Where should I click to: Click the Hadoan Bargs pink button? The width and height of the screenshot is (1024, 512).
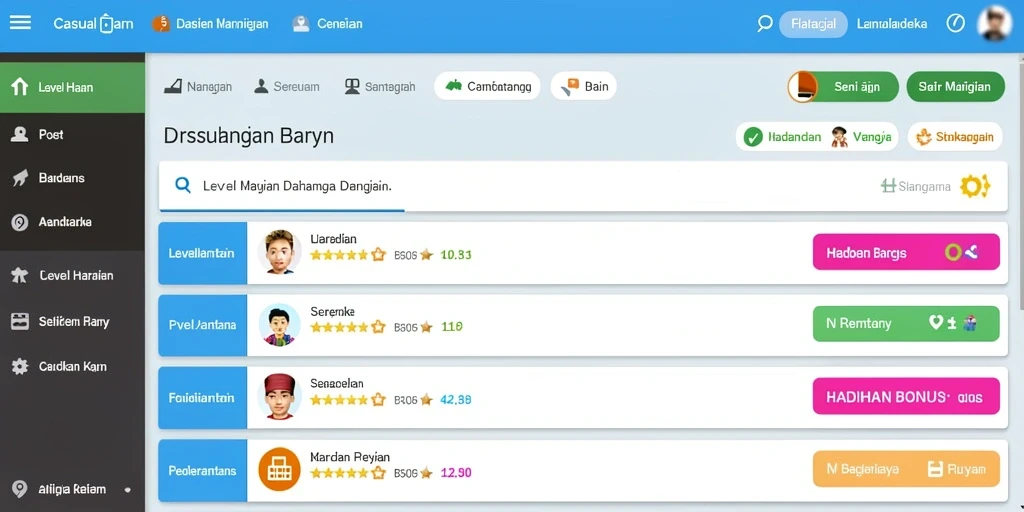[906, 252]
